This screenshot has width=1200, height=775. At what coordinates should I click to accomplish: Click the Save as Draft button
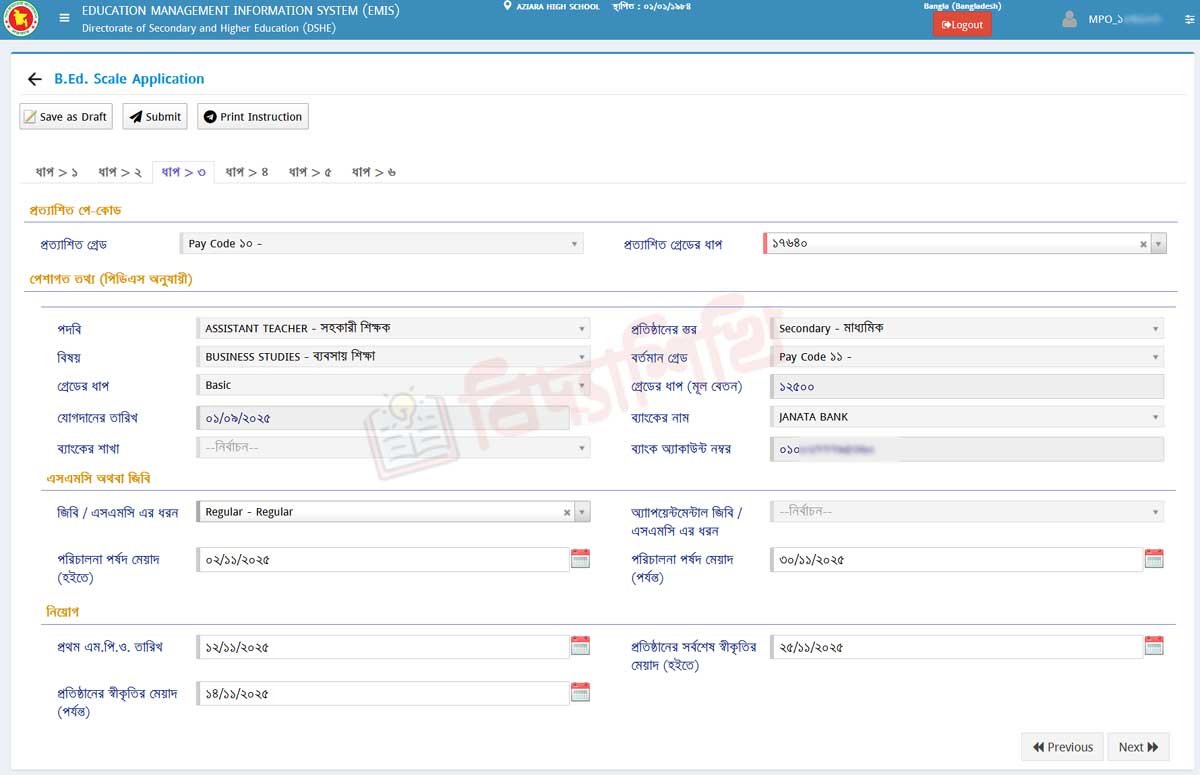65,117
